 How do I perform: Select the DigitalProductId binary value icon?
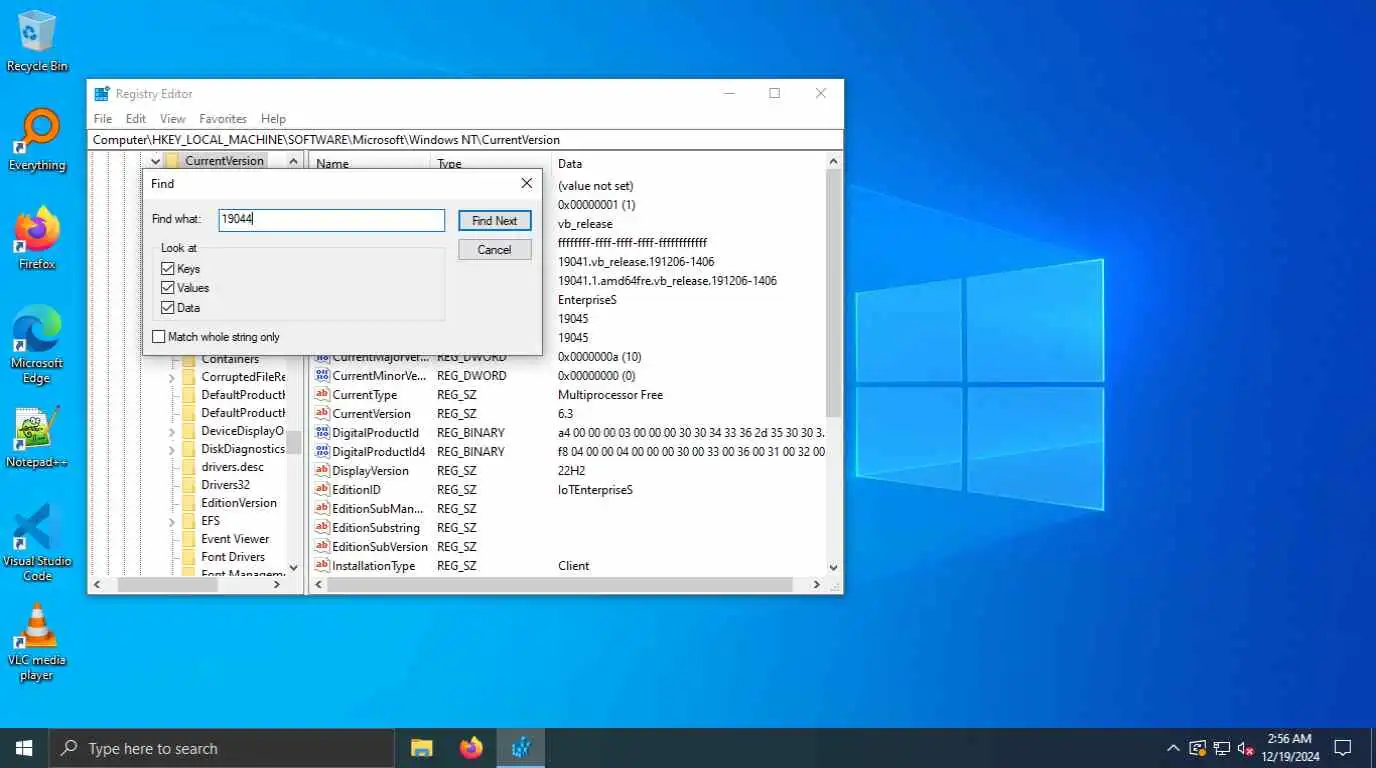coord(322,433)
